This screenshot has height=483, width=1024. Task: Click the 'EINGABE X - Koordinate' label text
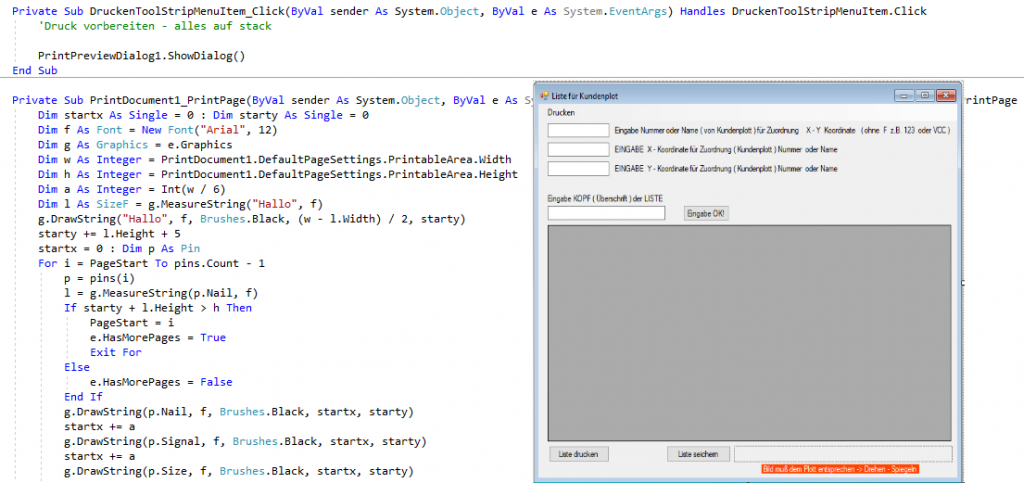pos(726,149)
